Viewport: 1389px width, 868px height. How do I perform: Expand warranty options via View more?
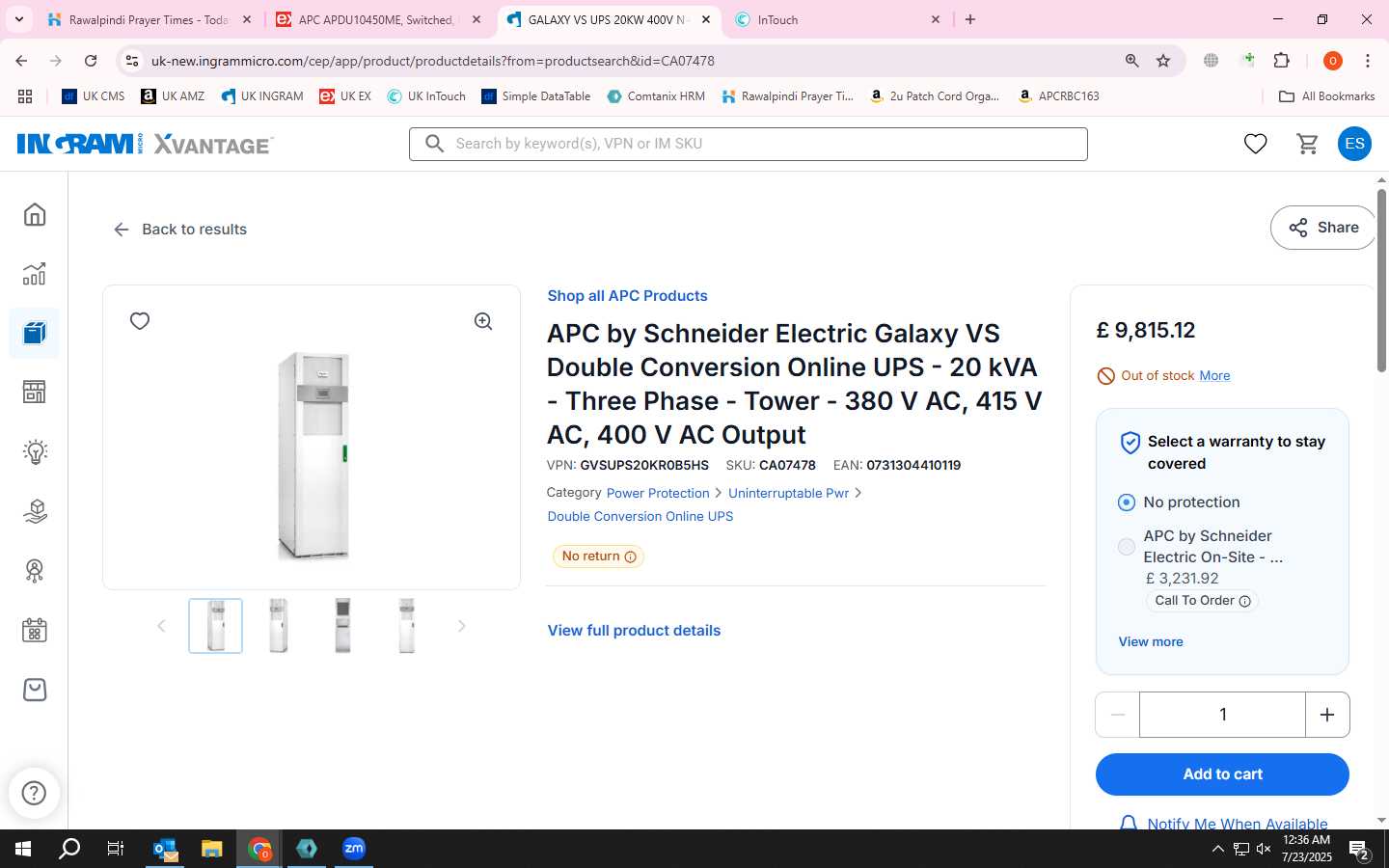pos(1151,641)
